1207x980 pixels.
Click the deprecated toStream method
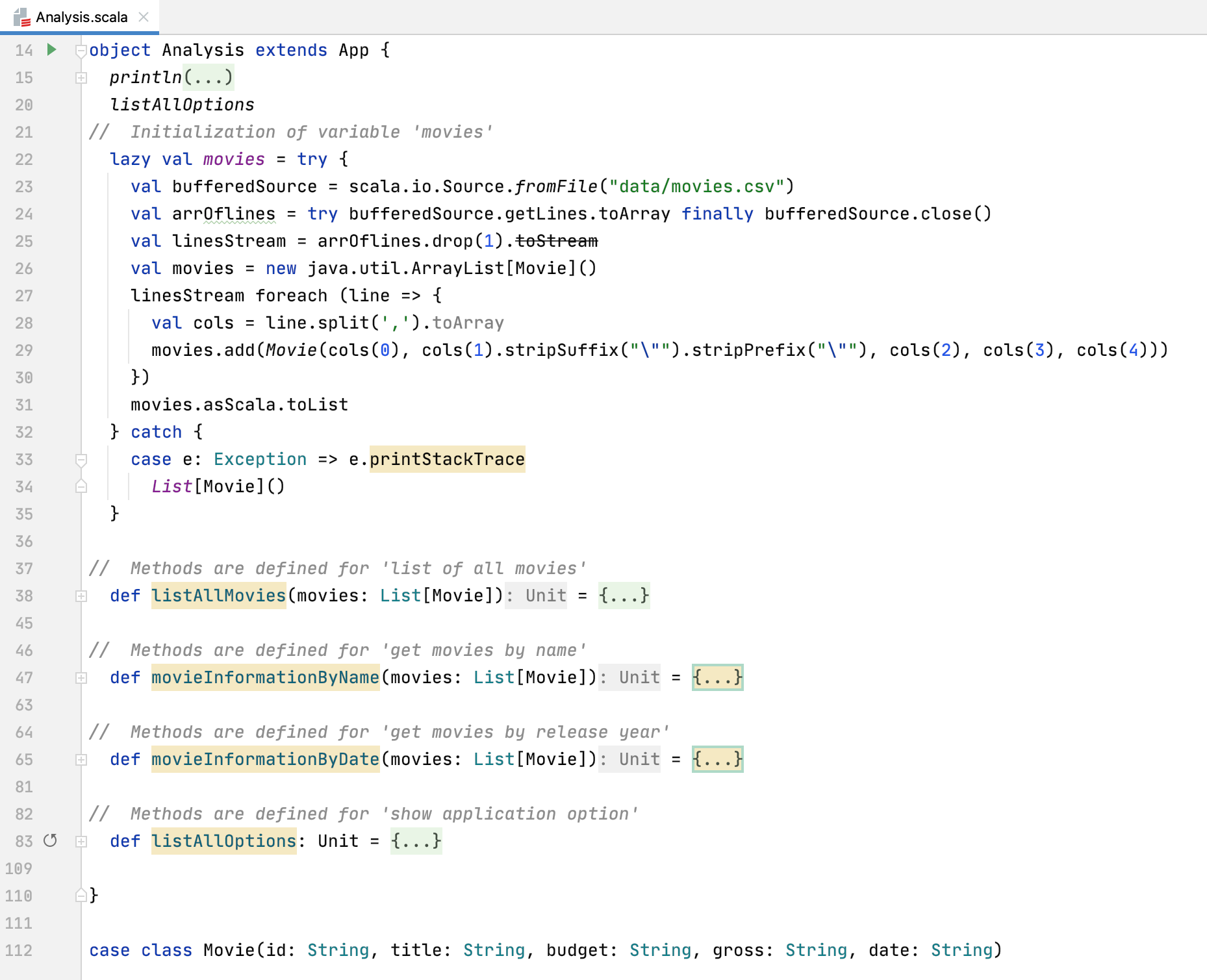[556, 241]
